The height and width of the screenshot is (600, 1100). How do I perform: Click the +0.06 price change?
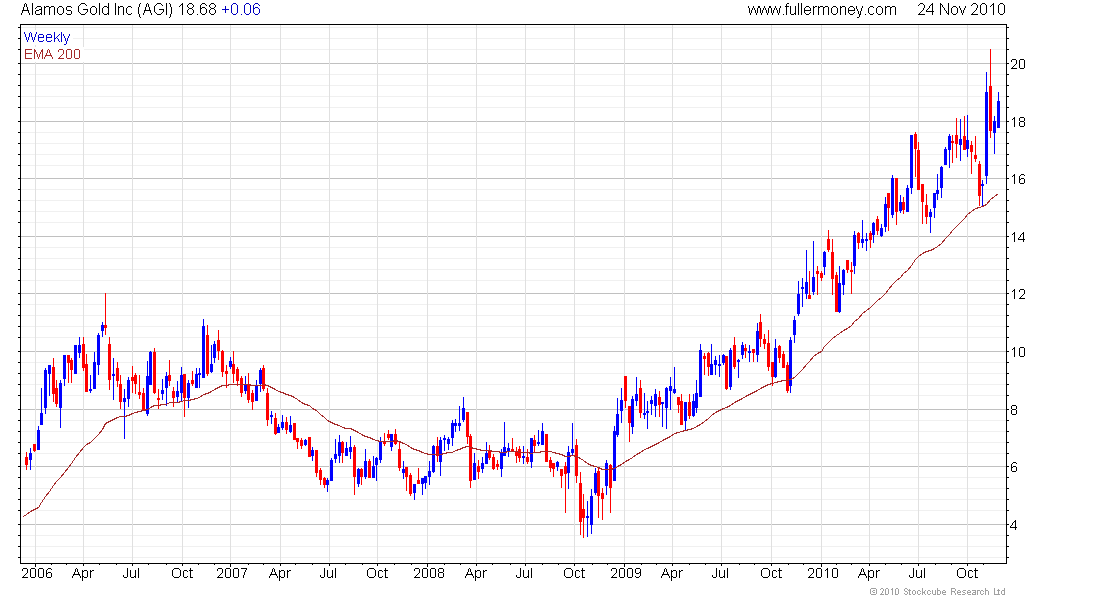pos(241,10)
